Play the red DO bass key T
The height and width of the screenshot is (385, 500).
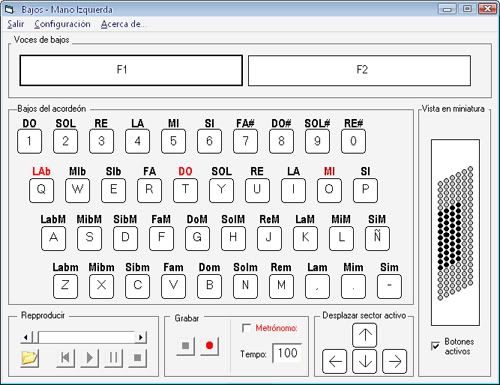186,190
